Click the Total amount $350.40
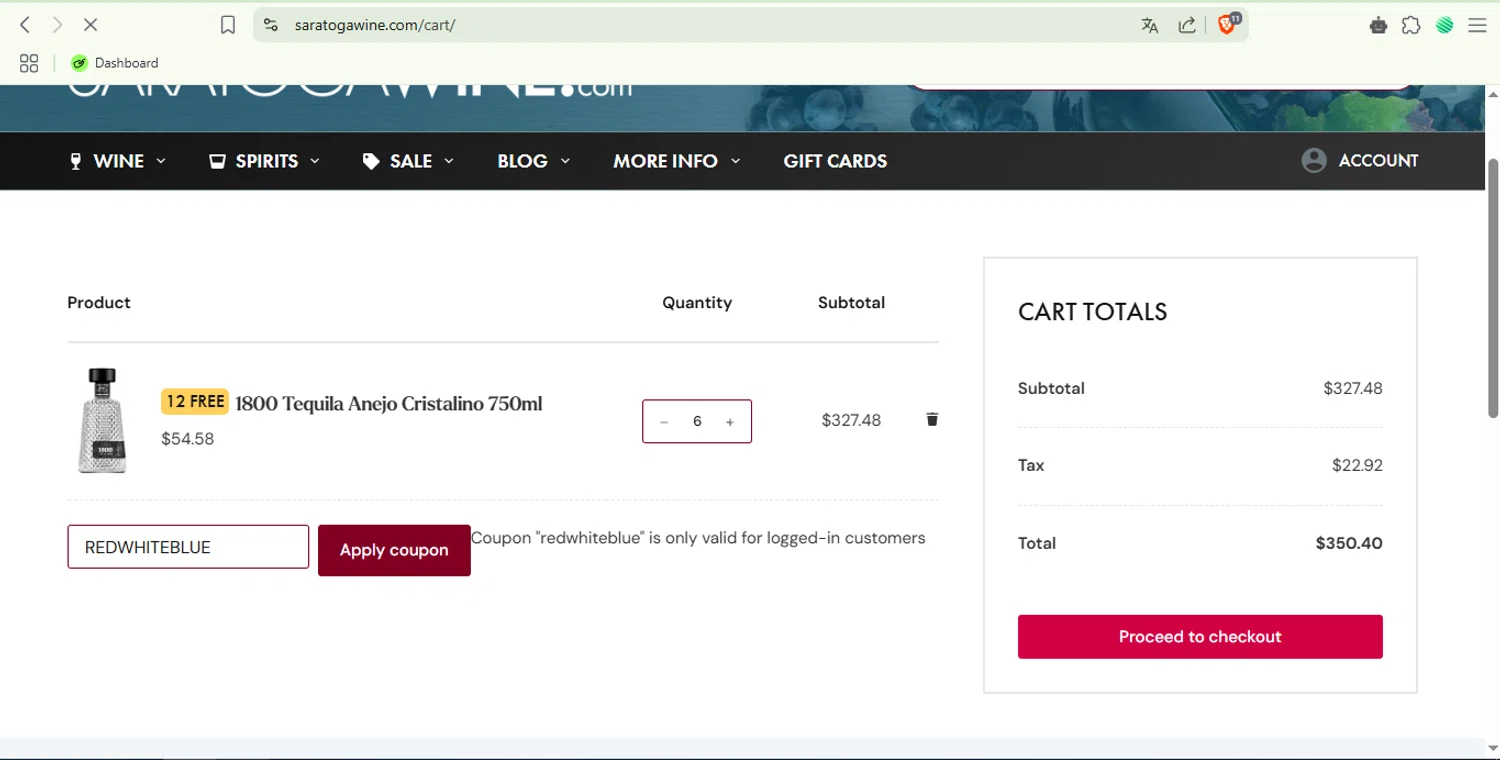Viewport: 1500px width, 760px height. [1349, 543]
